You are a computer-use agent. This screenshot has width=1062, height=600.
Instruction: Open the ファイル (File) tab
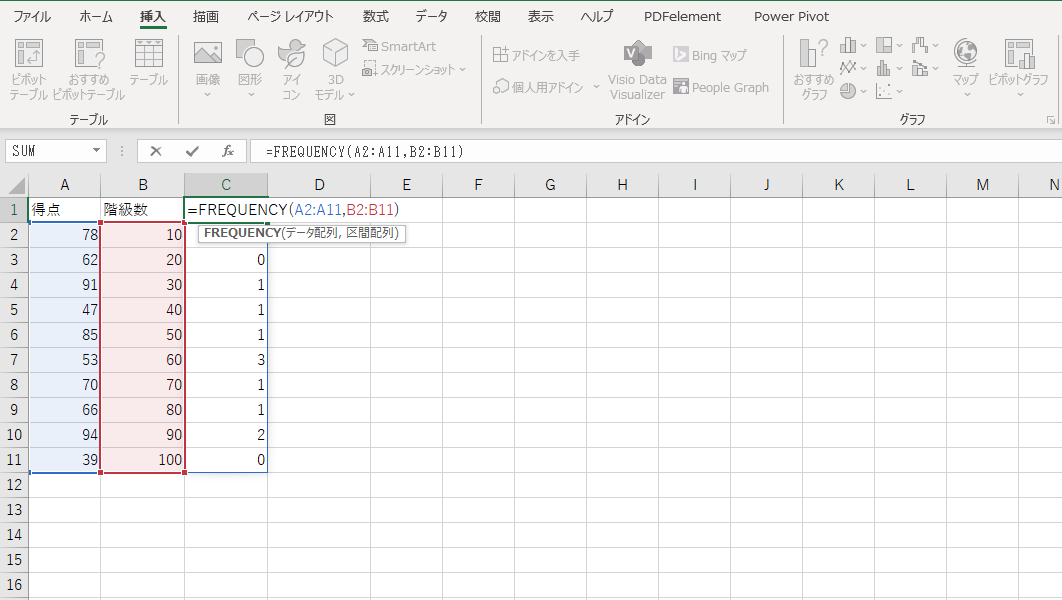click(32, 17)
